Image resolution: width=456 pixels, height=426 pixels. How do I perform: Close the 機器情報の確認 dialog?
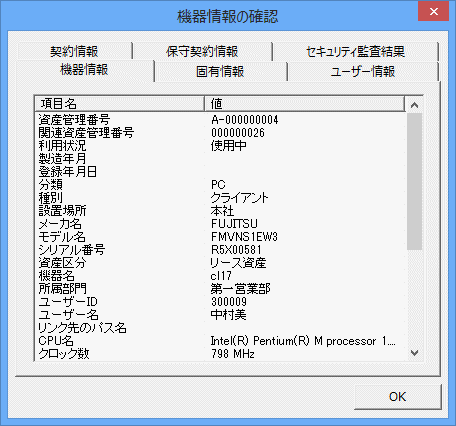[434, 12]
